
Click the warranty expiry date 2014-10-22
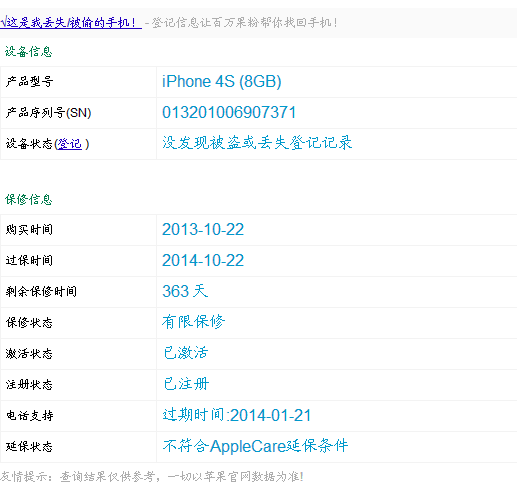[x=203, y=260]
